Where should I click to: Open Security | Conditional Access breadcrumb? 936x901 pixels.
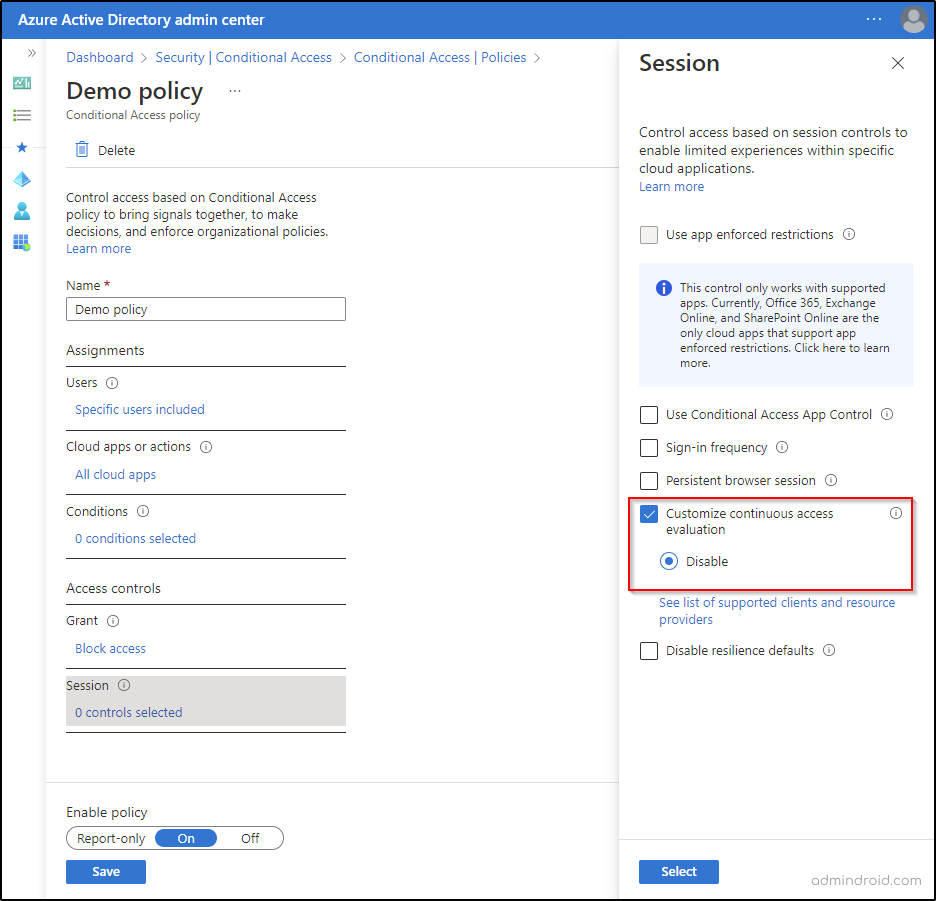click(x=244, y=57)
